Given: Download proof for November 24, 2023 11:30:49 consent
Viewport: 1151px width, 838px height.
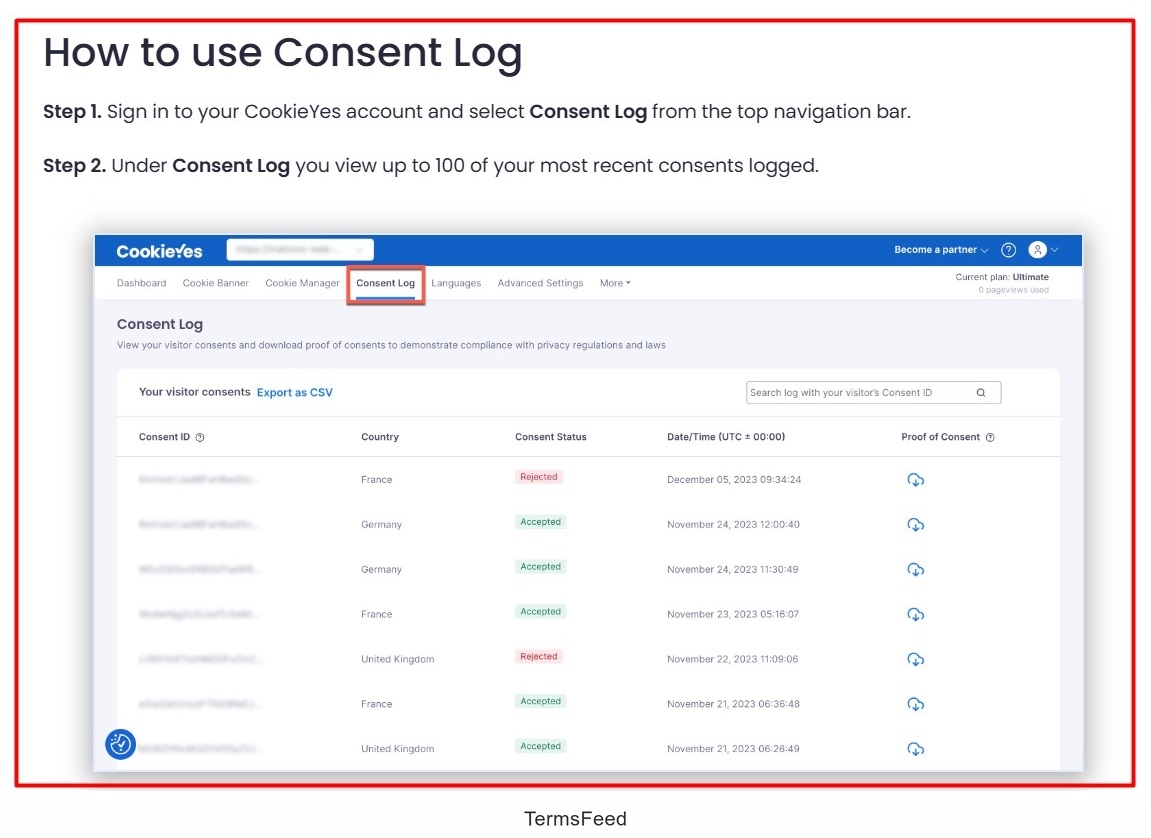Looking at the screenshot, I should (x=915, y=569).
